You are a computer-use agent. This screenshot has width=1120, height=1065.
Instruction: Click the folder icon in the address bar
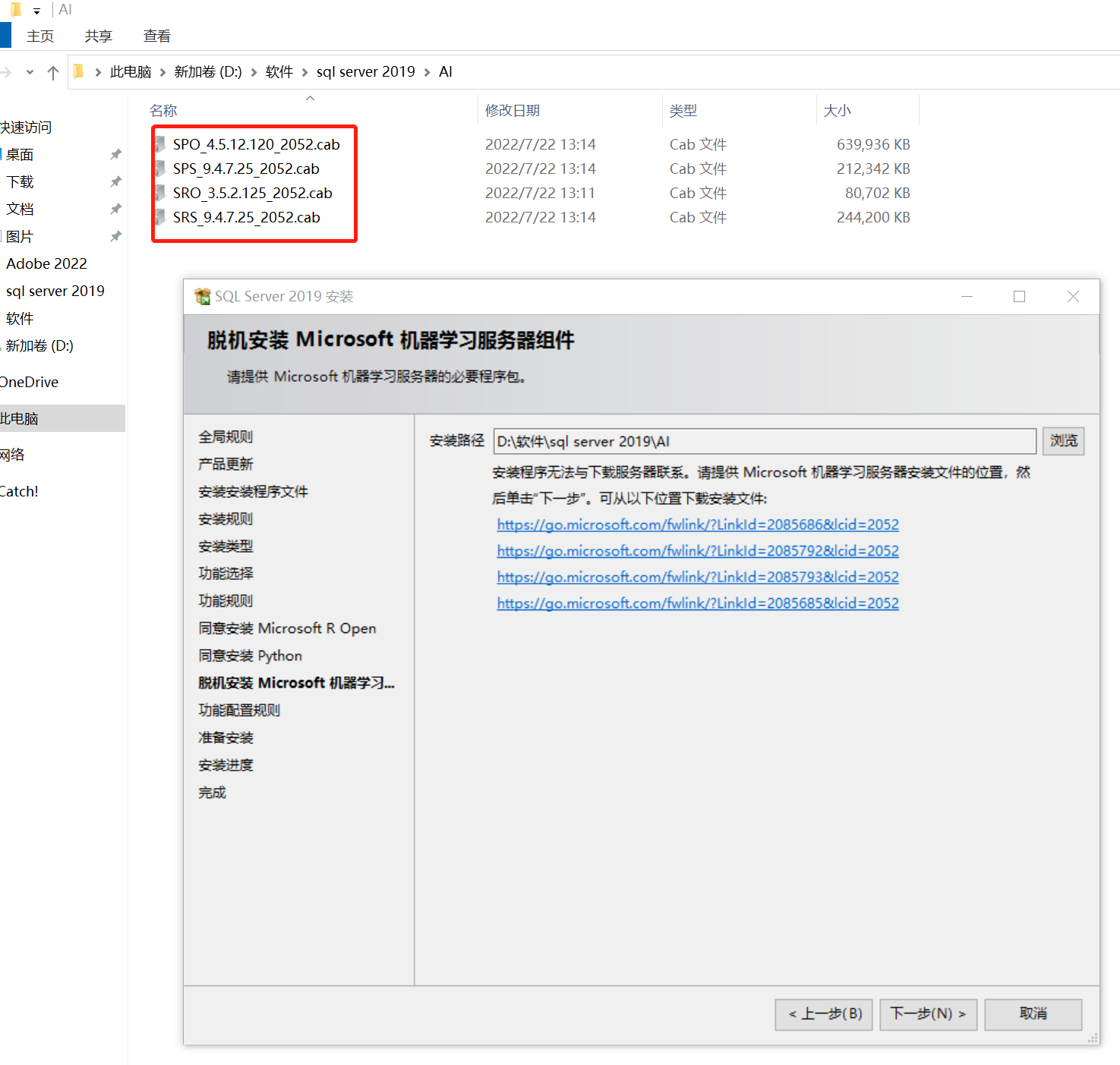[79, 71]
